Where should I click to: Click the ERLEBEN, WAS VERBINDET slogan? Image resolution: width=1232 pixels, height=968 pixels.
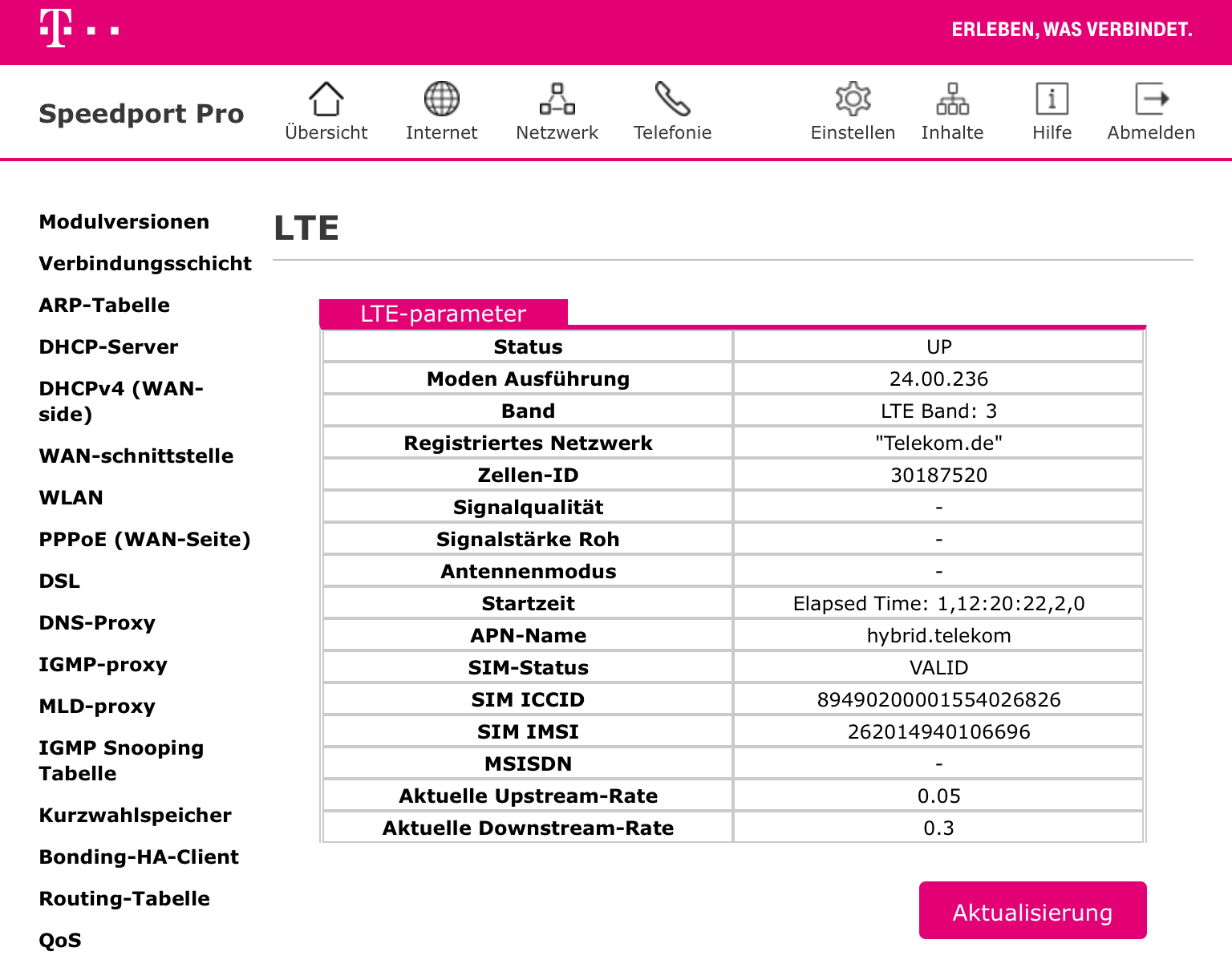(1072, 30)
